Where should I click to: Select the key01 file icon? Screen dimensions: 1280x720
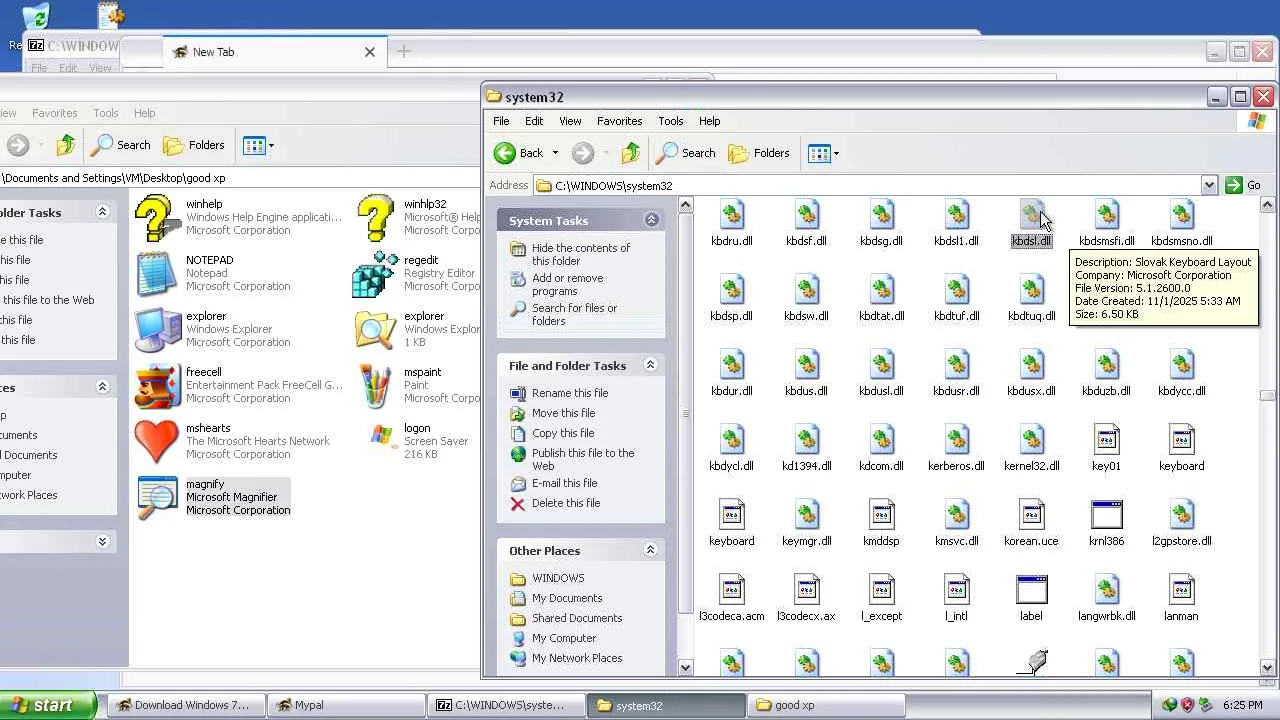point(1106,439)
